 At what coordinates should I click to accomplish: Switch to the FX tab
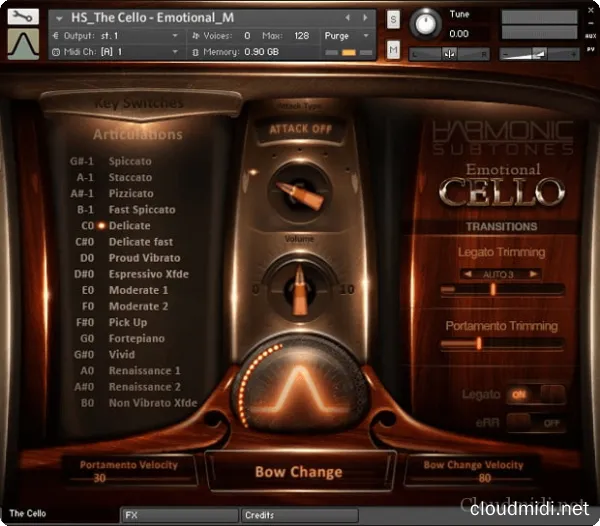tap(179, 515)
